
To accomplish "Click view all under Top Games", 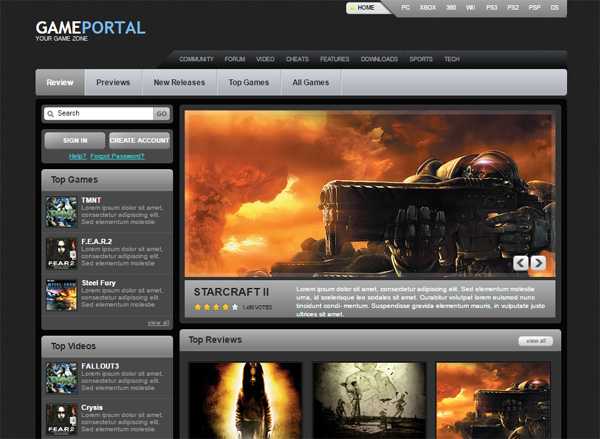I will pyautogui.click(x=158, y=323).
